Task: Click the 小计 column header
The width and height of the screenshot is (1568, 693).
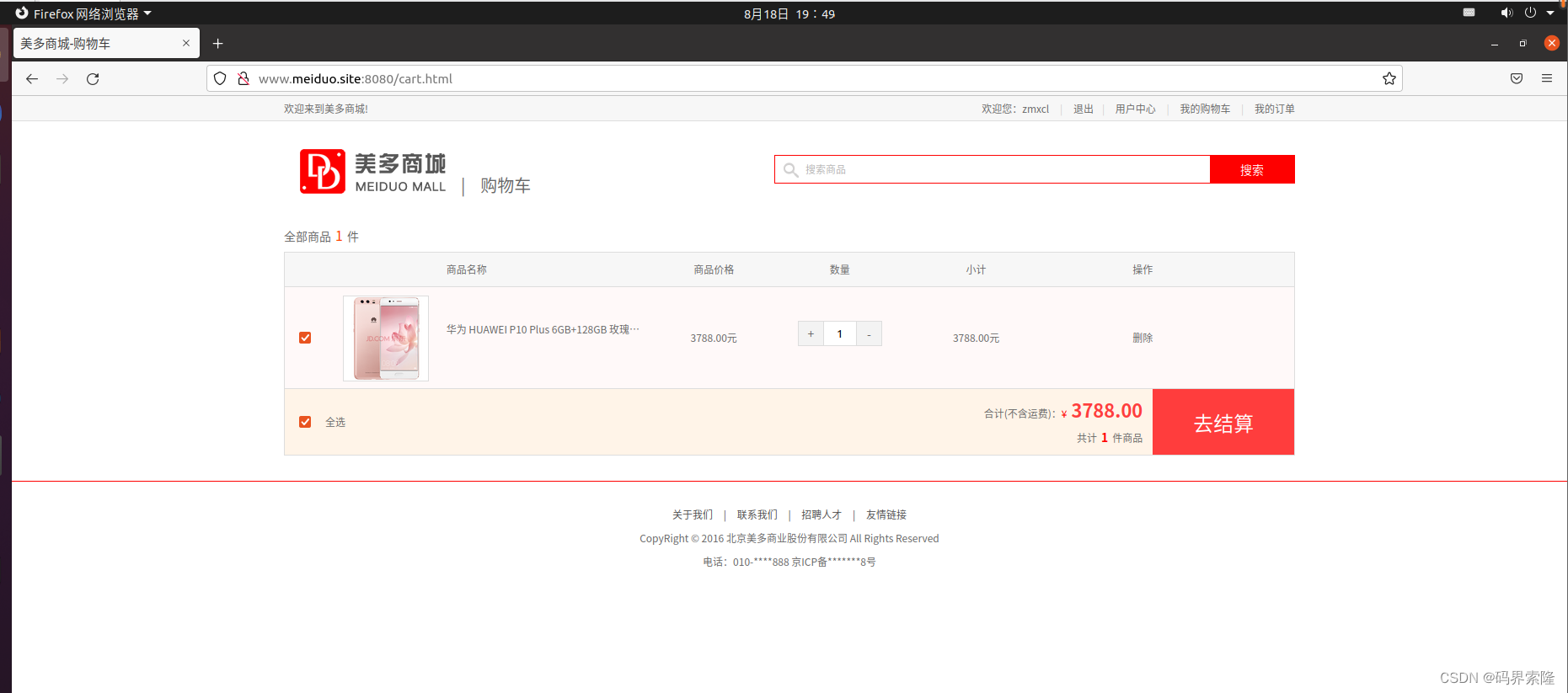Action: (x=976, y=269)
